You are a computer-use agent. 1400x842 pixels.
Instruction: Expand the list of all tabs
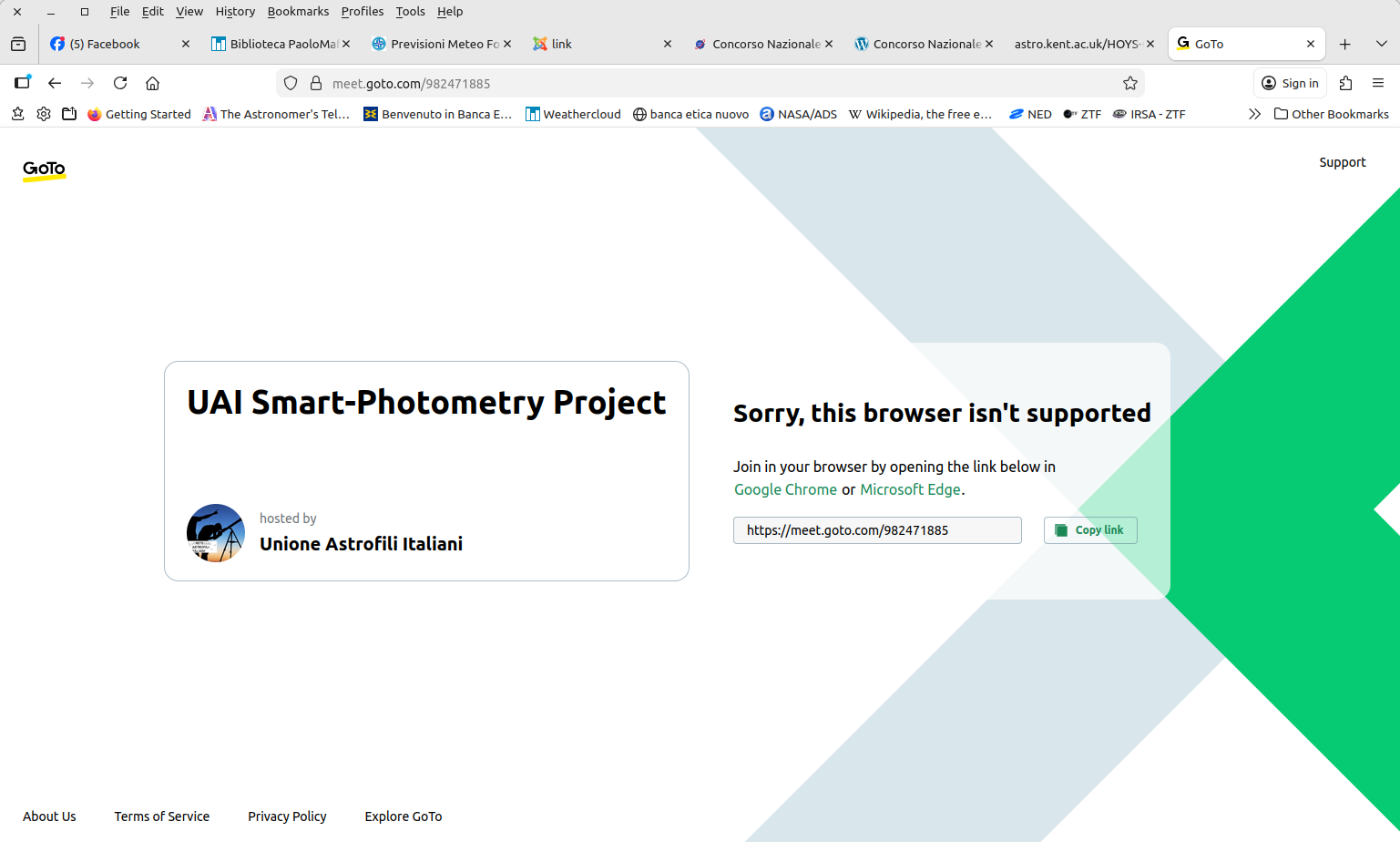pyautogui.click(x=1381, y=44)
